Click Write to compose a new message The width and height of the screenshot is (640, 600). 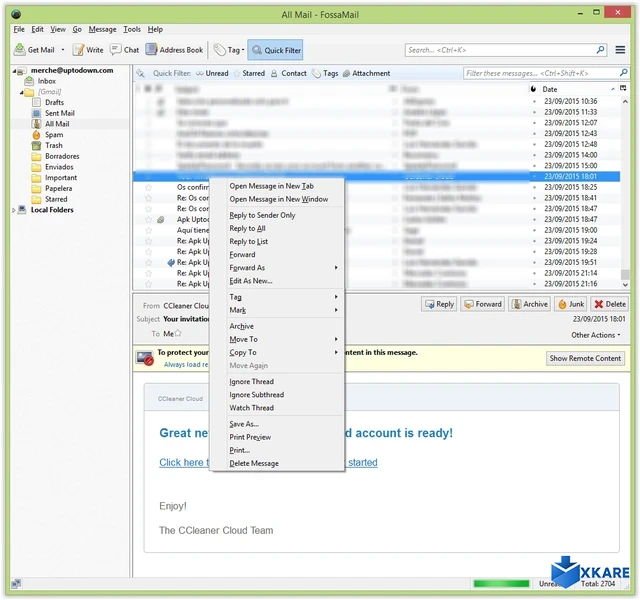coord(88,50)
